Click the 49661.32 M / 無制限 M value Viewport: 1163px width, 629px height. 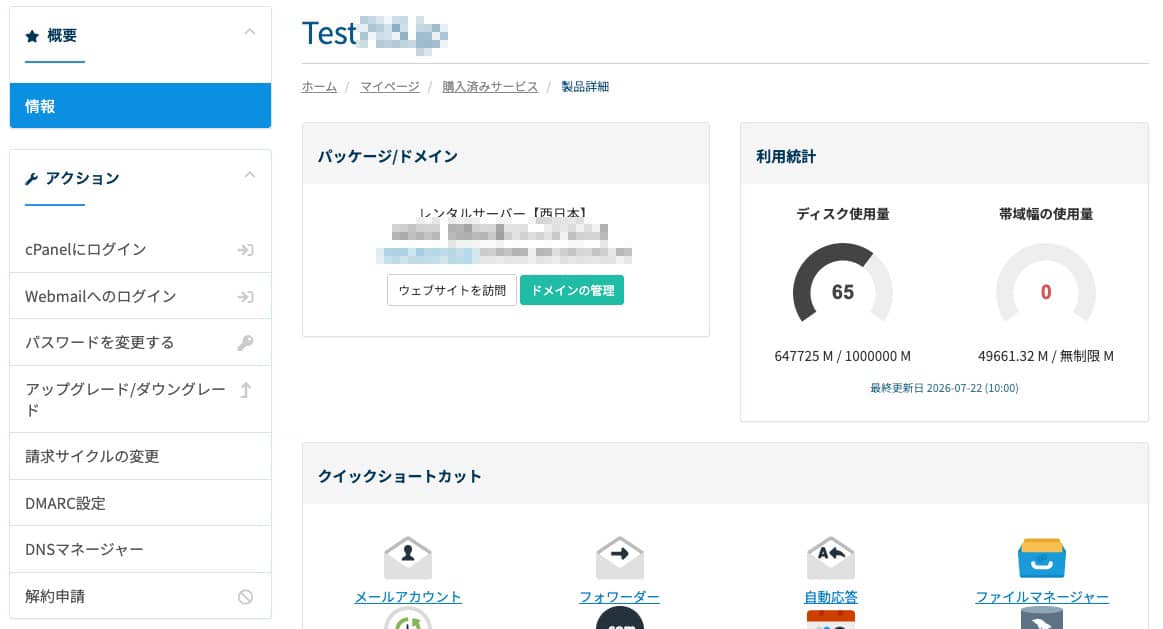1046,356
